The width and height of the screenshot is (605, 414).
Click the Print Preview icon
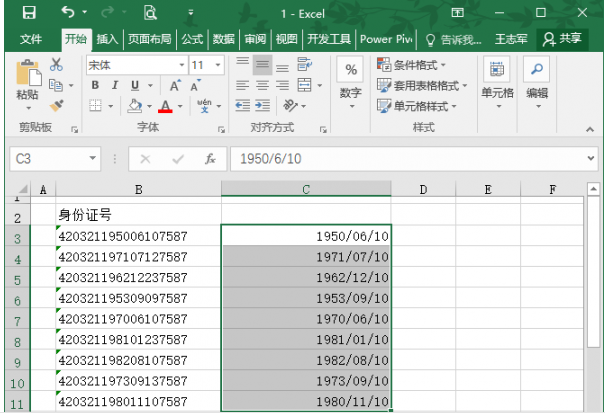(x=150, y=13)
